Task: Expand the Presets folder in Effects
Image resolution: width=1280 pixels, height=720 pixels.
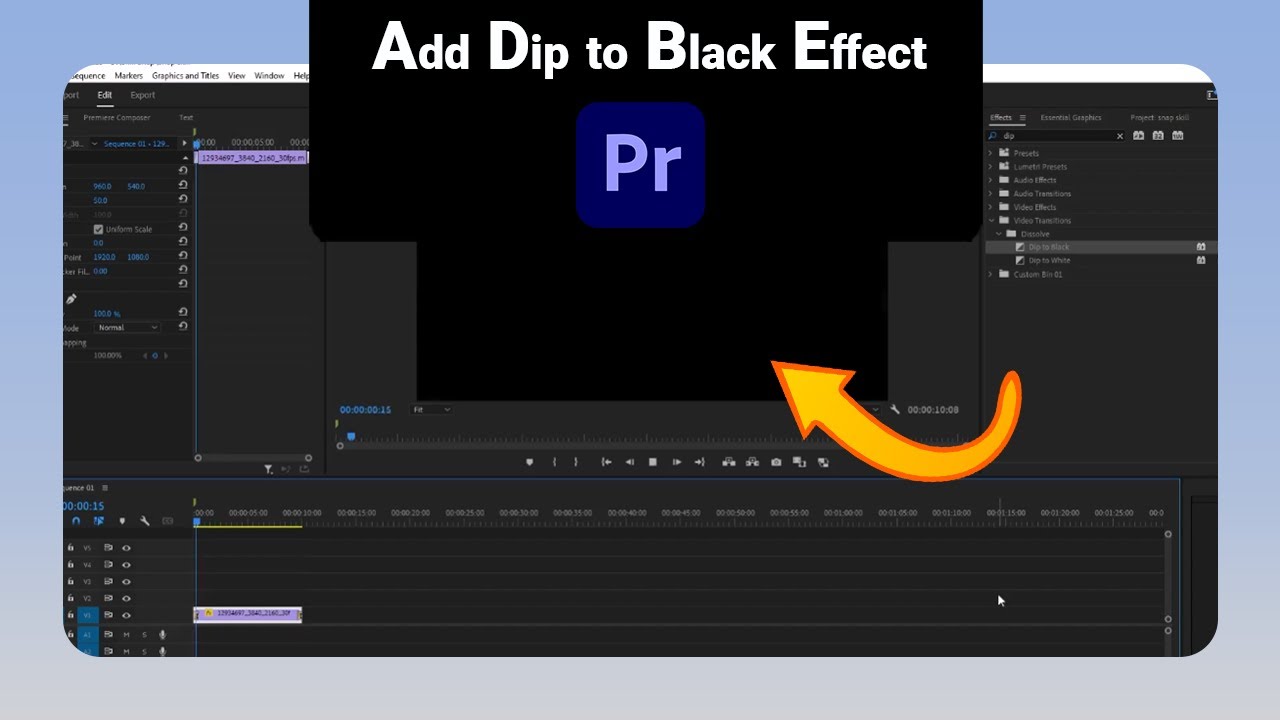Action: coord(991,153)
